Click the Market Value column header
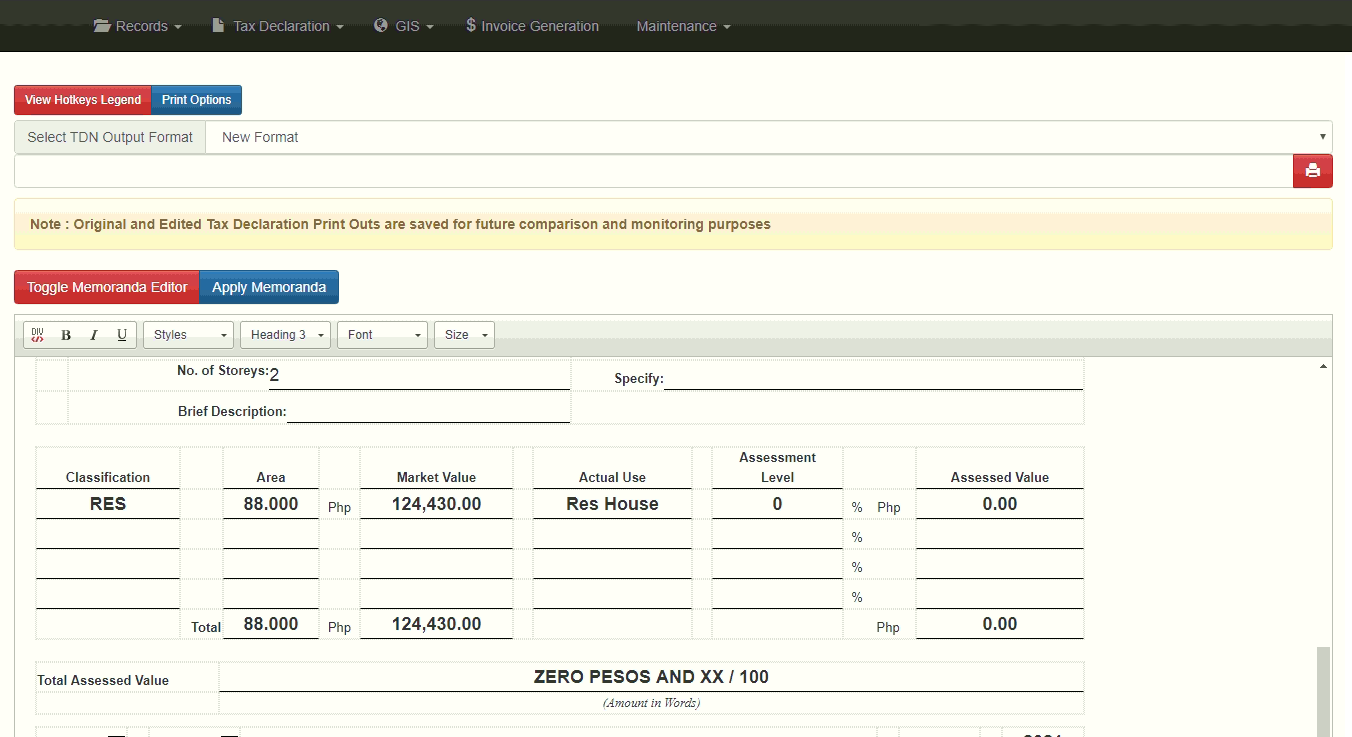The image size is (1352, 737). pos(436,477)
